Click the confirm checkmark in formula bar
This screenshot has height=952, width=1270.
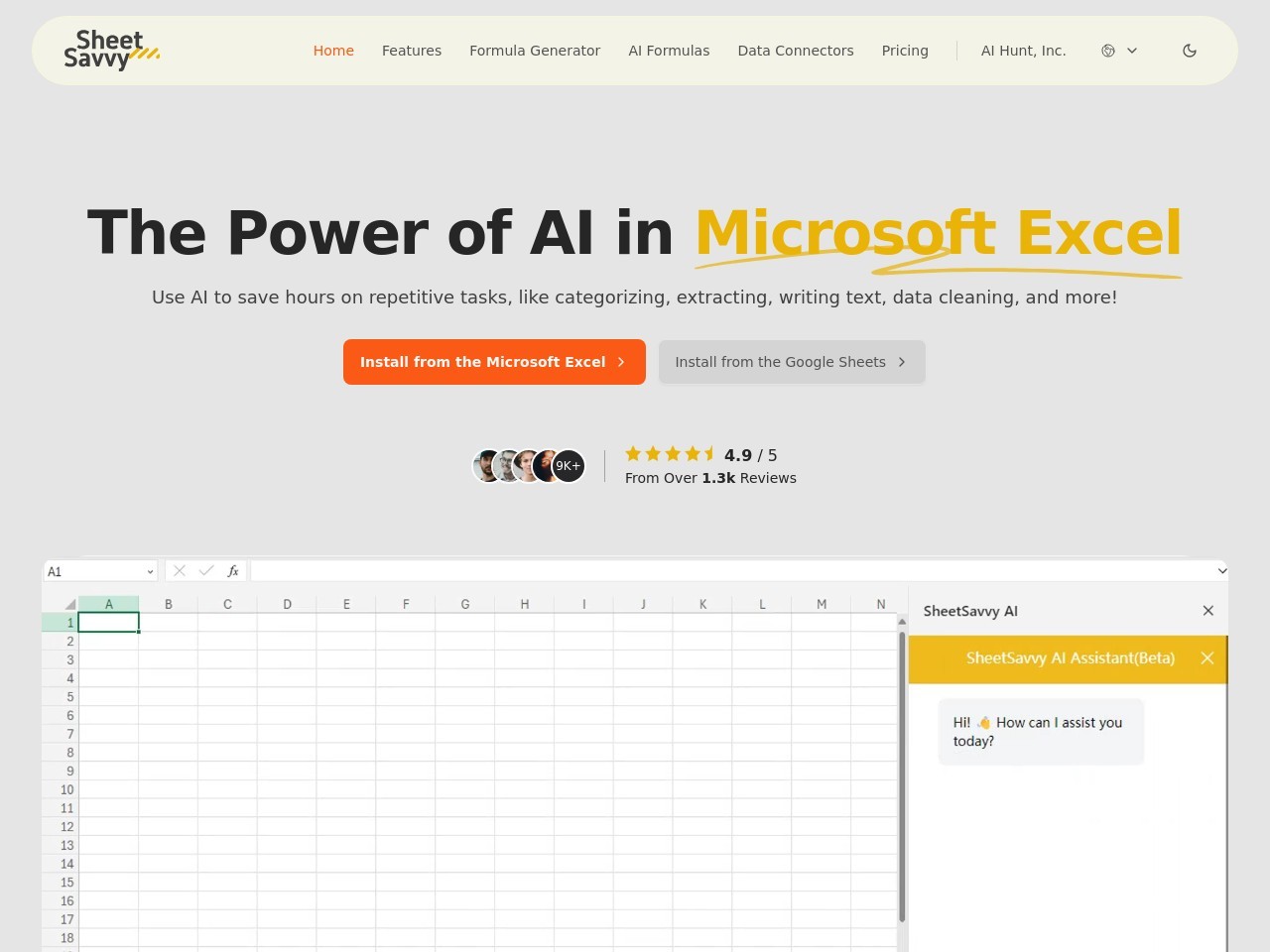(x=206, y=571)
